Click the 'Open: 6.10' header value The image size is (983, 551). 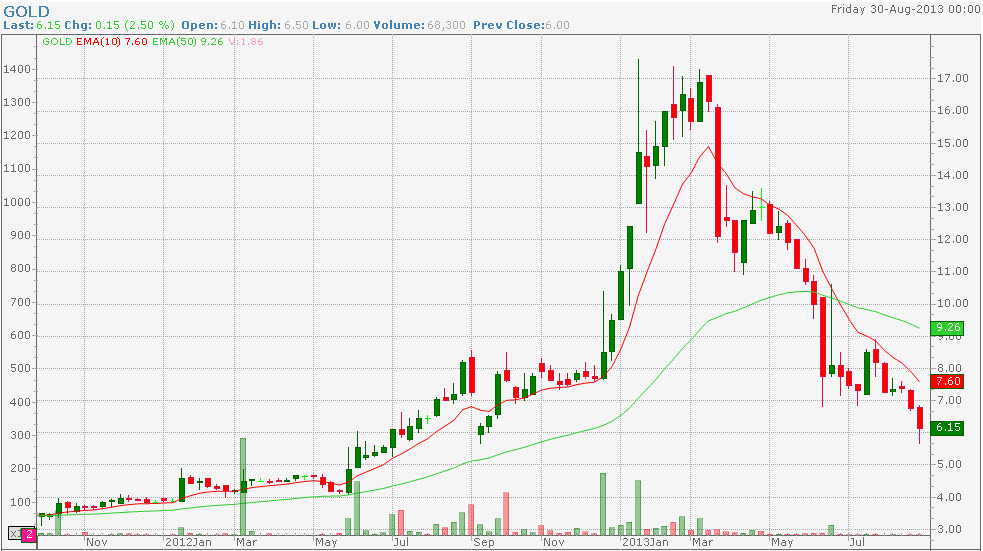click(x=213, y=25)
